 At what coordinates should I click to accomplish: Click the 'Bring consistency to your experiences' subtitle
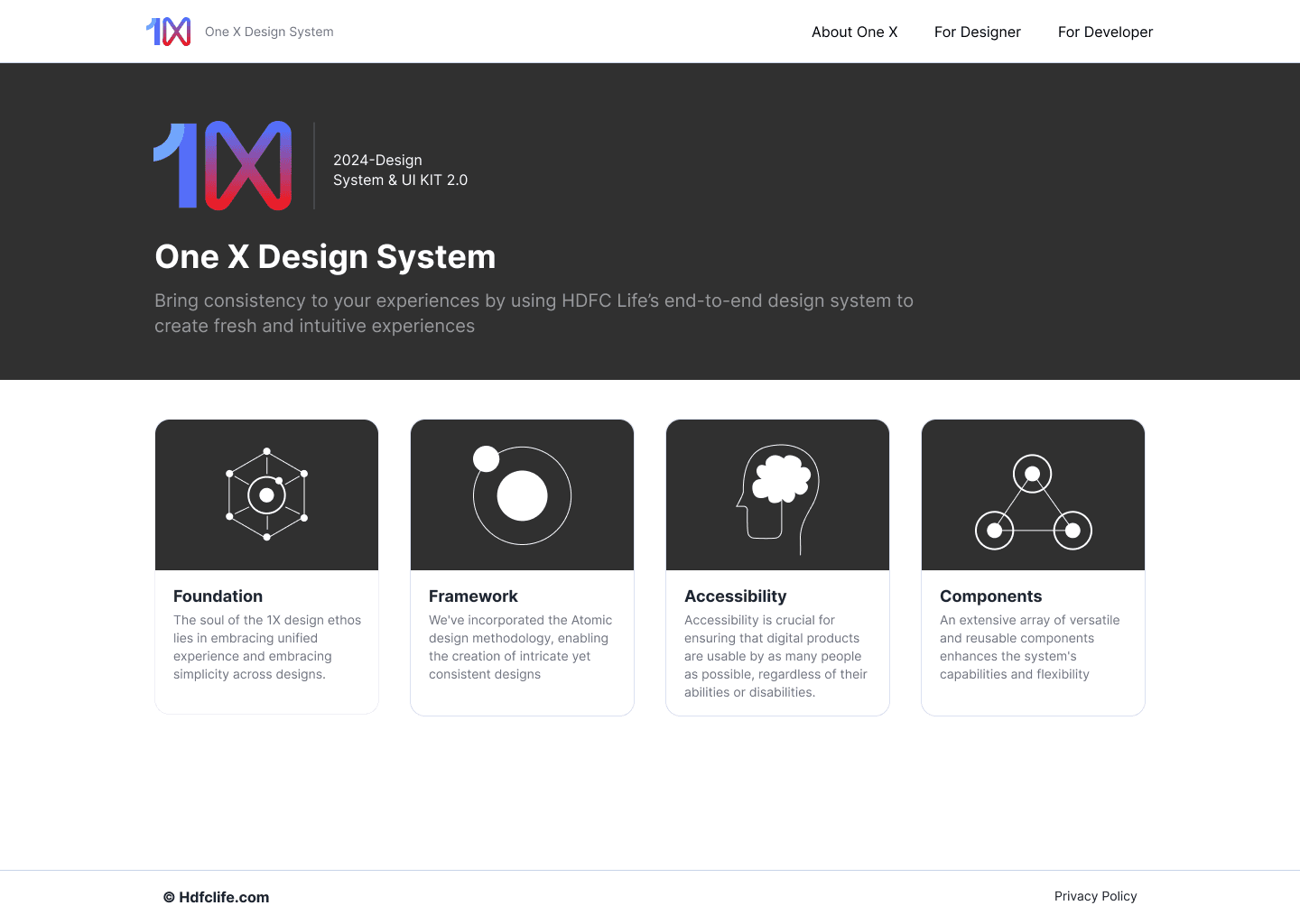click(534, 313)
